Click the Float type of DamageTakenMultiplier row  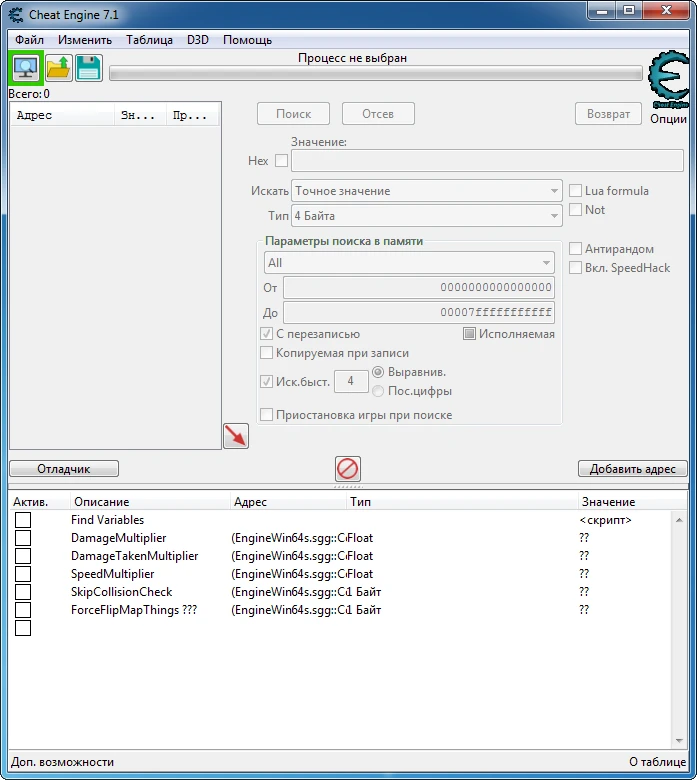pyautogui.click(x=360, y=556)
